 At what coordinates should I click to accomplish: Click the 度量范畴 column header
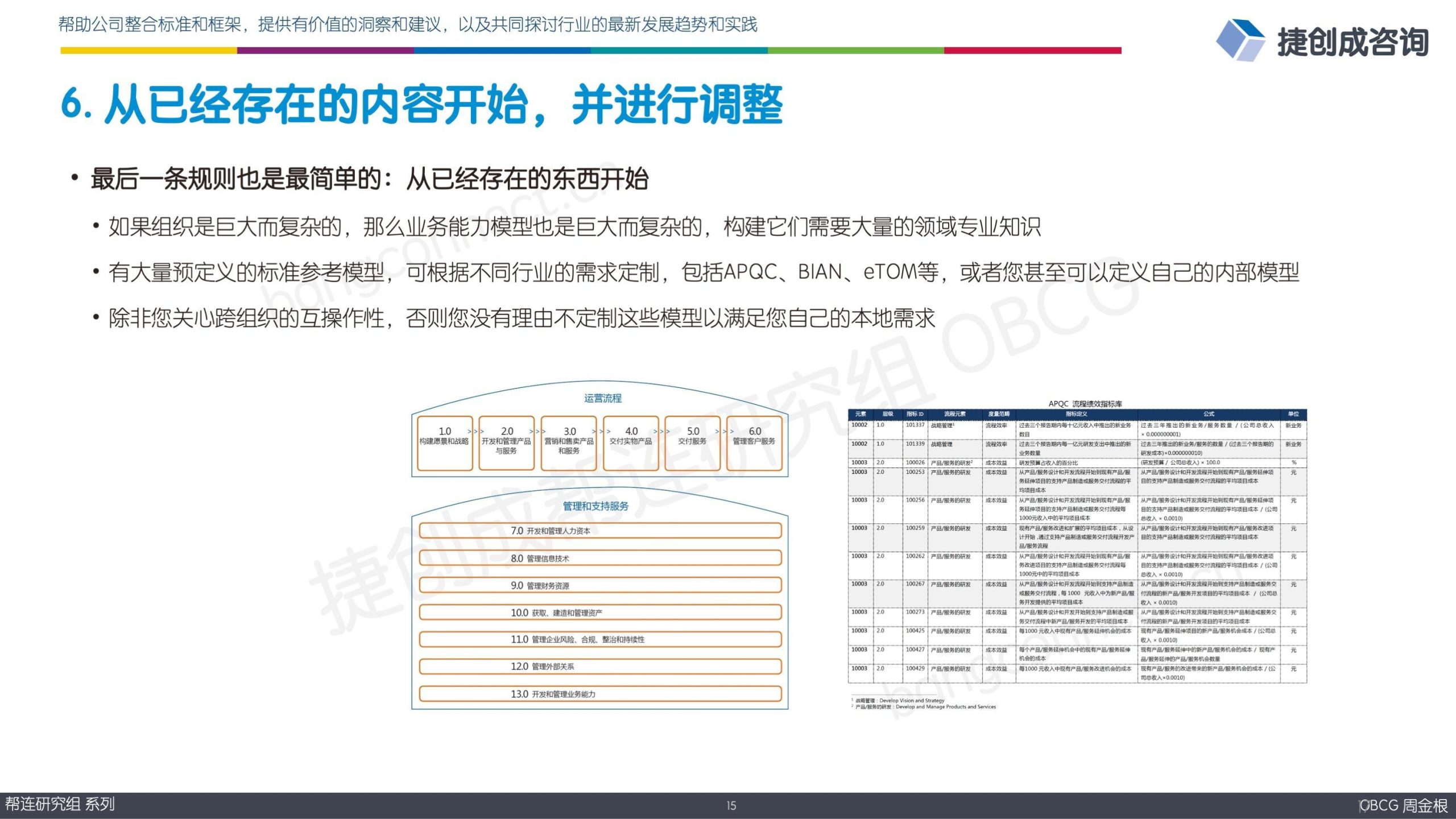(x=999, y=414)
